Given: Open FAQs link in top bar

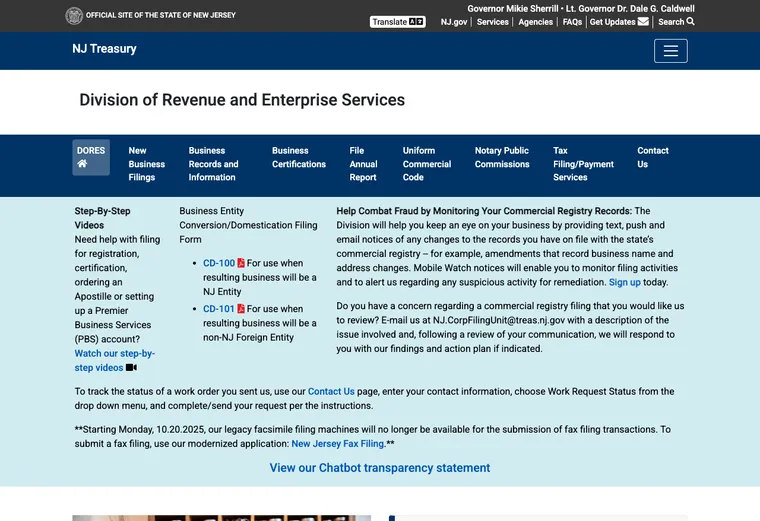Looking at the screenshot, I should (572, 22).
